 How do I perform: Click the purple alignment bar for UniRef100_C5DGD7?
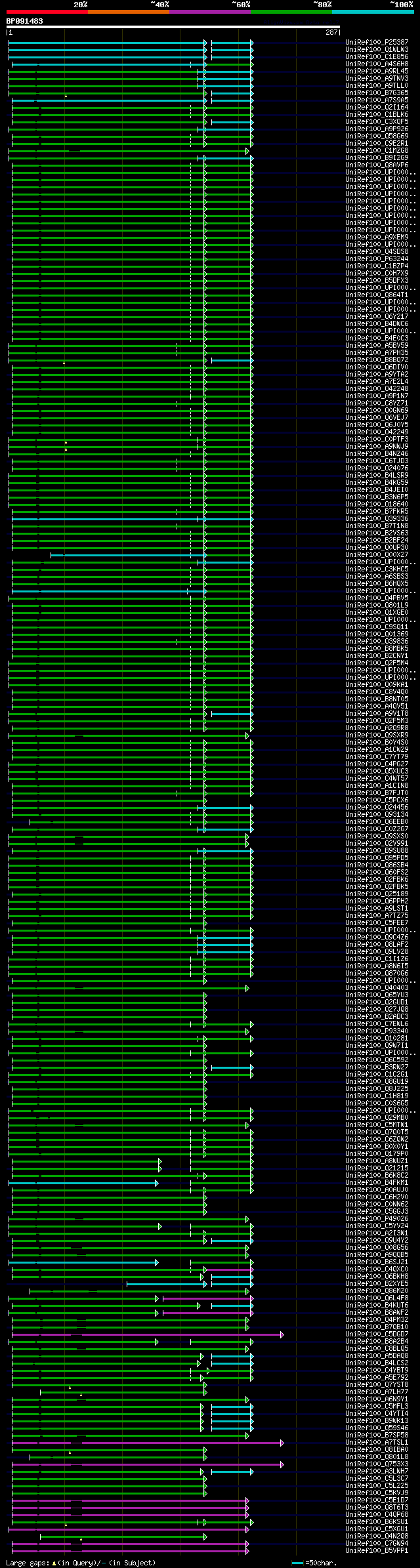click(x=148, y=1334)
